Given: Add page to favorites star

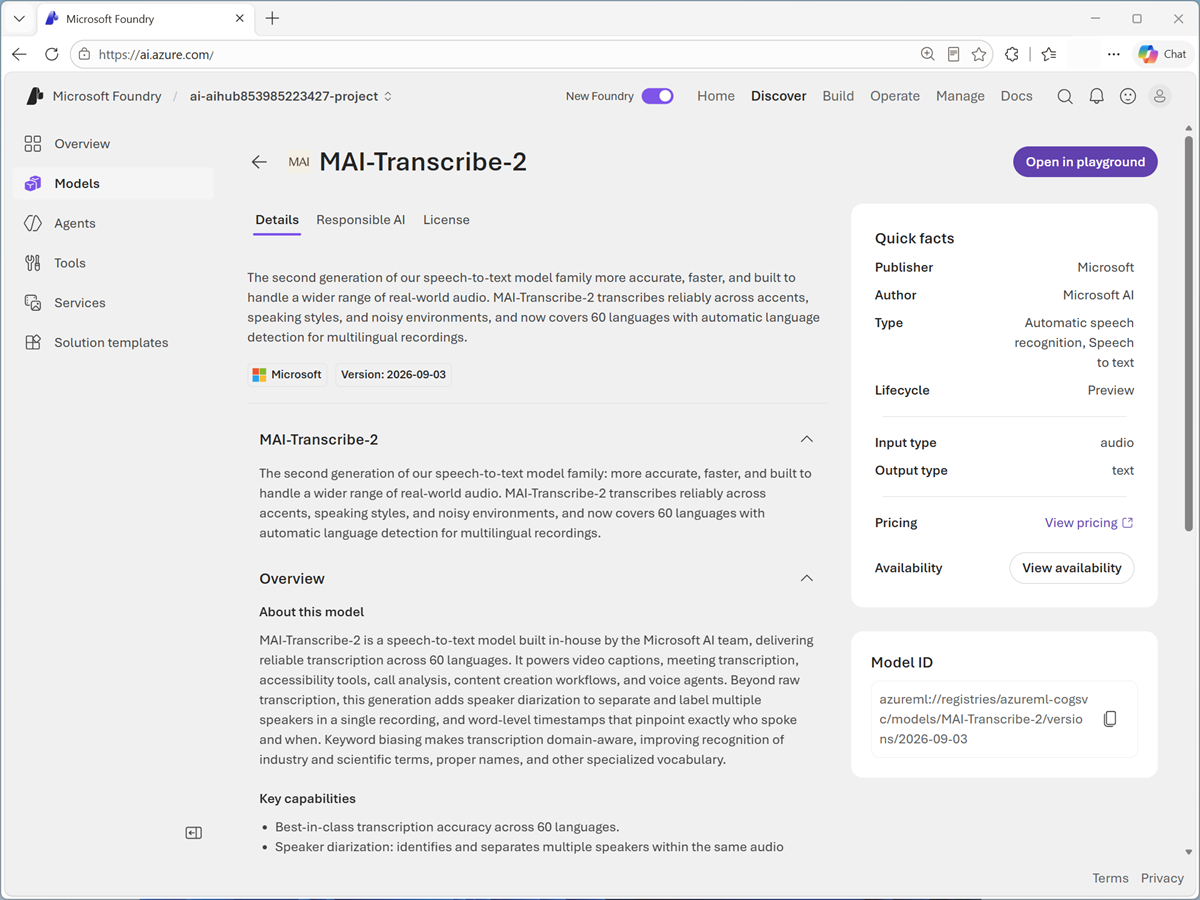Looking at the screenshot, I should (x=979, y=54).
